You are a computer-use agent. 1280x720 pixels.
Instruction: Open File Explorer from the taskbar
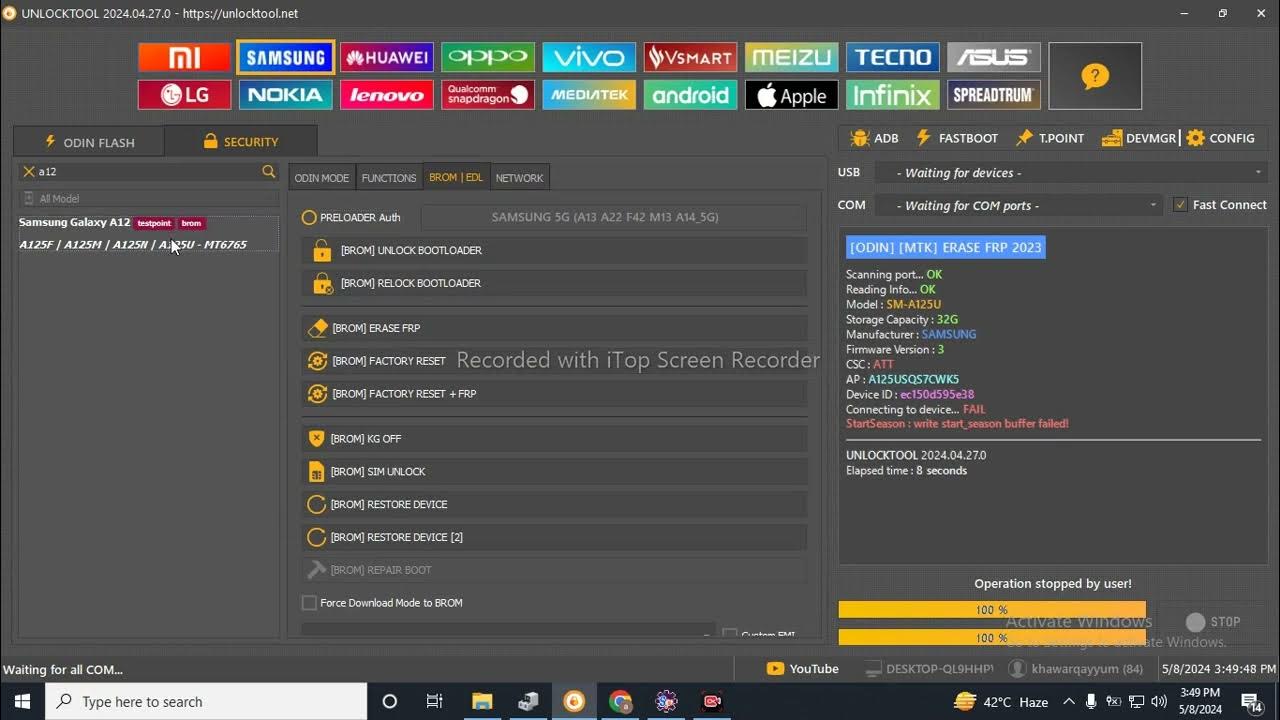pyautogui.click(x=482, y=702)
